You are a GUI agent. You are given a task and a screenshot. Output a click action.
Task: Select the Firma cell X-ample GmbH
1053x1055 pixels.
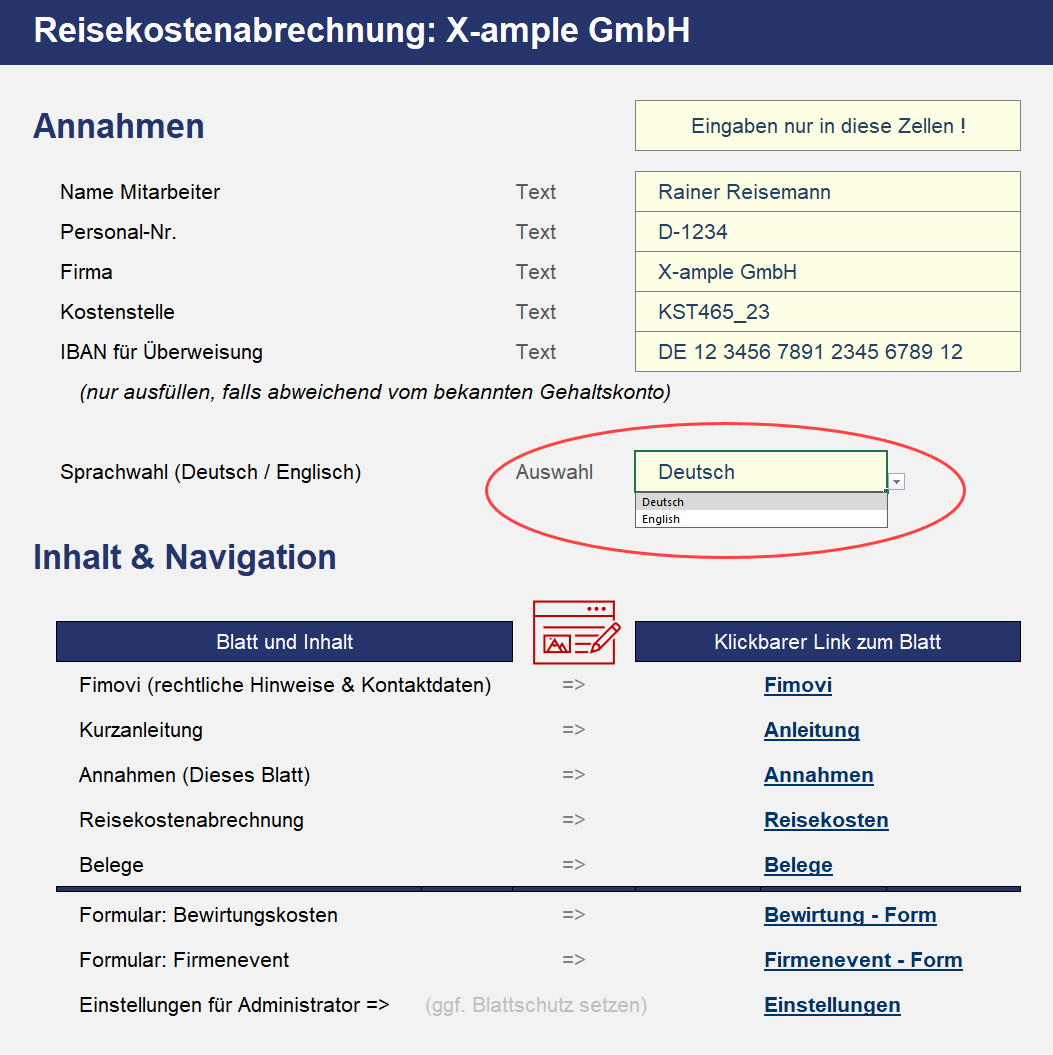pos(827,272)
